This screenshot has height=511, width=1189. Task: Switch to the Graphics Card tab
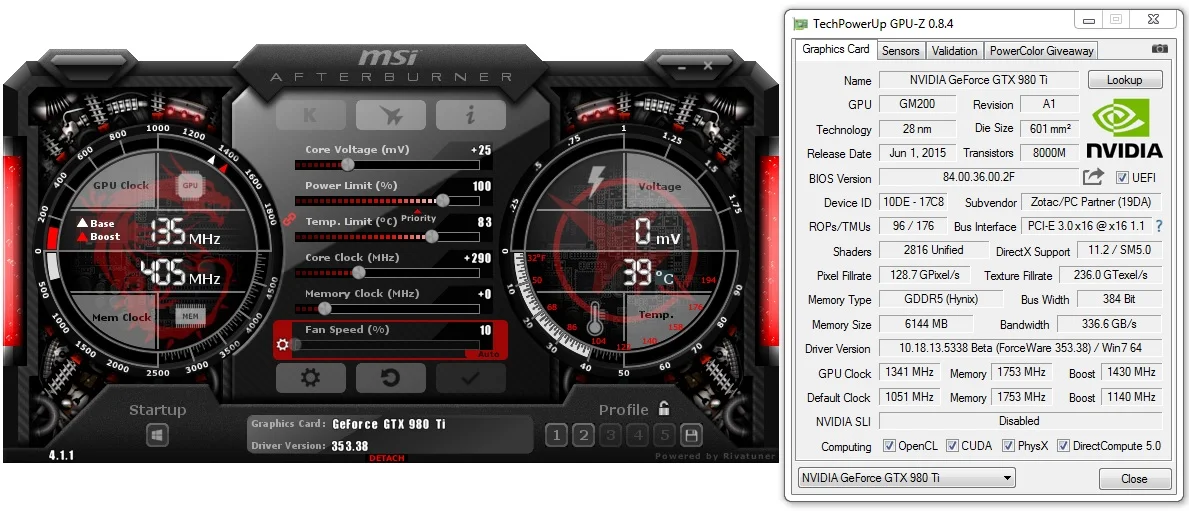[x=836, y=49]
